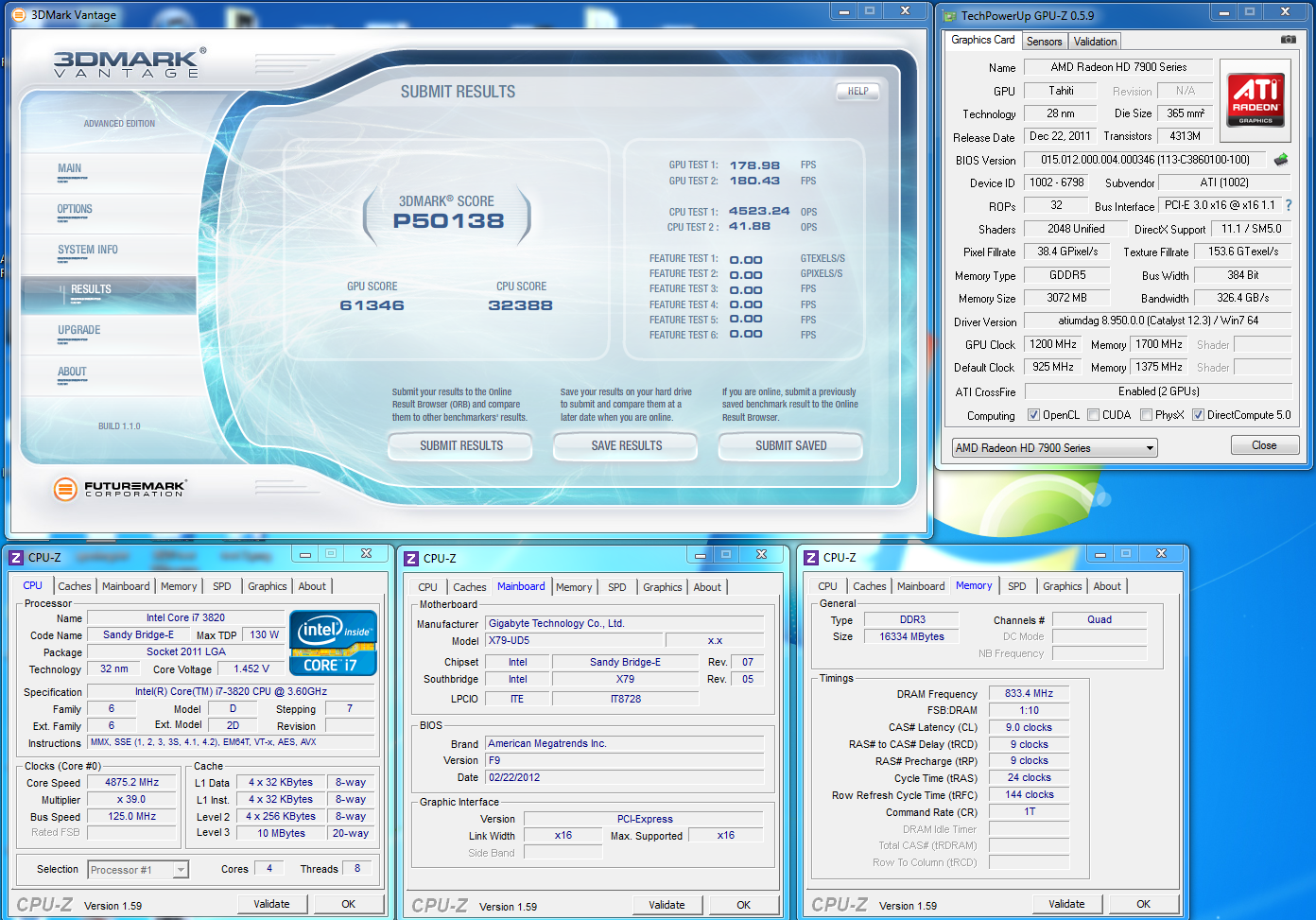The height and width of the screenshot is (920, 1316).
Task: Open the Mainboard tab in the CPU-Z CPU window
Action: 126,586
